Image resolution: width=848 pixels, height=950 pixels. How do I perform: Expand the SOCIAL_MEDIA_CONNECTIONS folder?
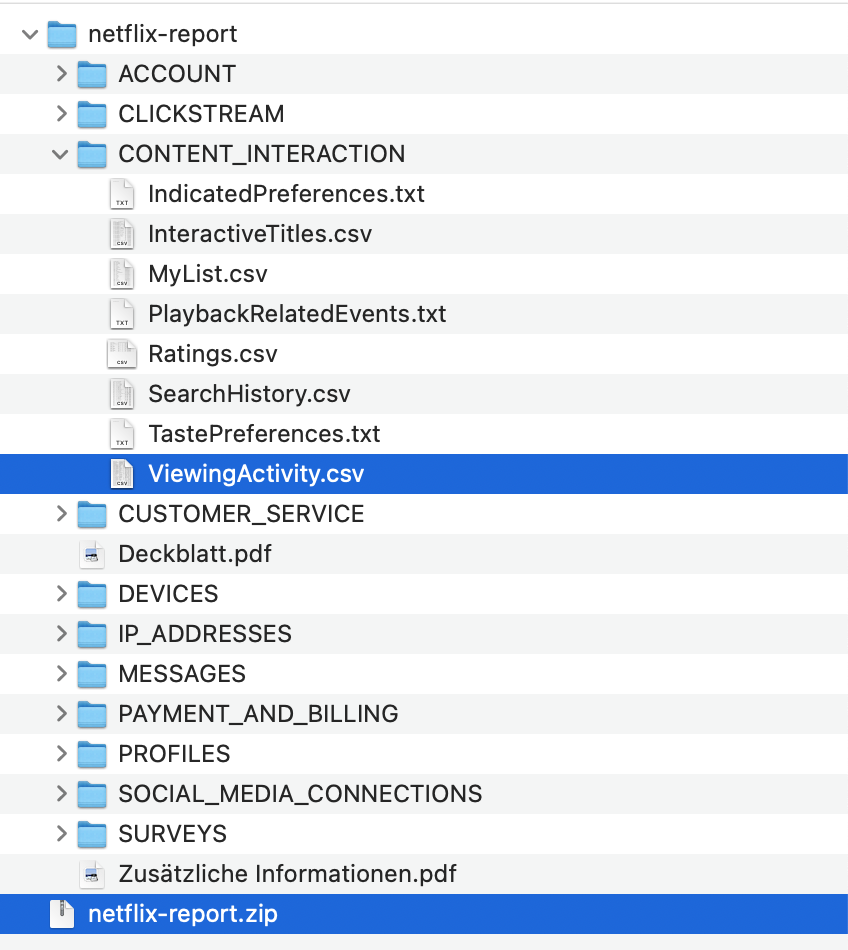pos(63,794)
